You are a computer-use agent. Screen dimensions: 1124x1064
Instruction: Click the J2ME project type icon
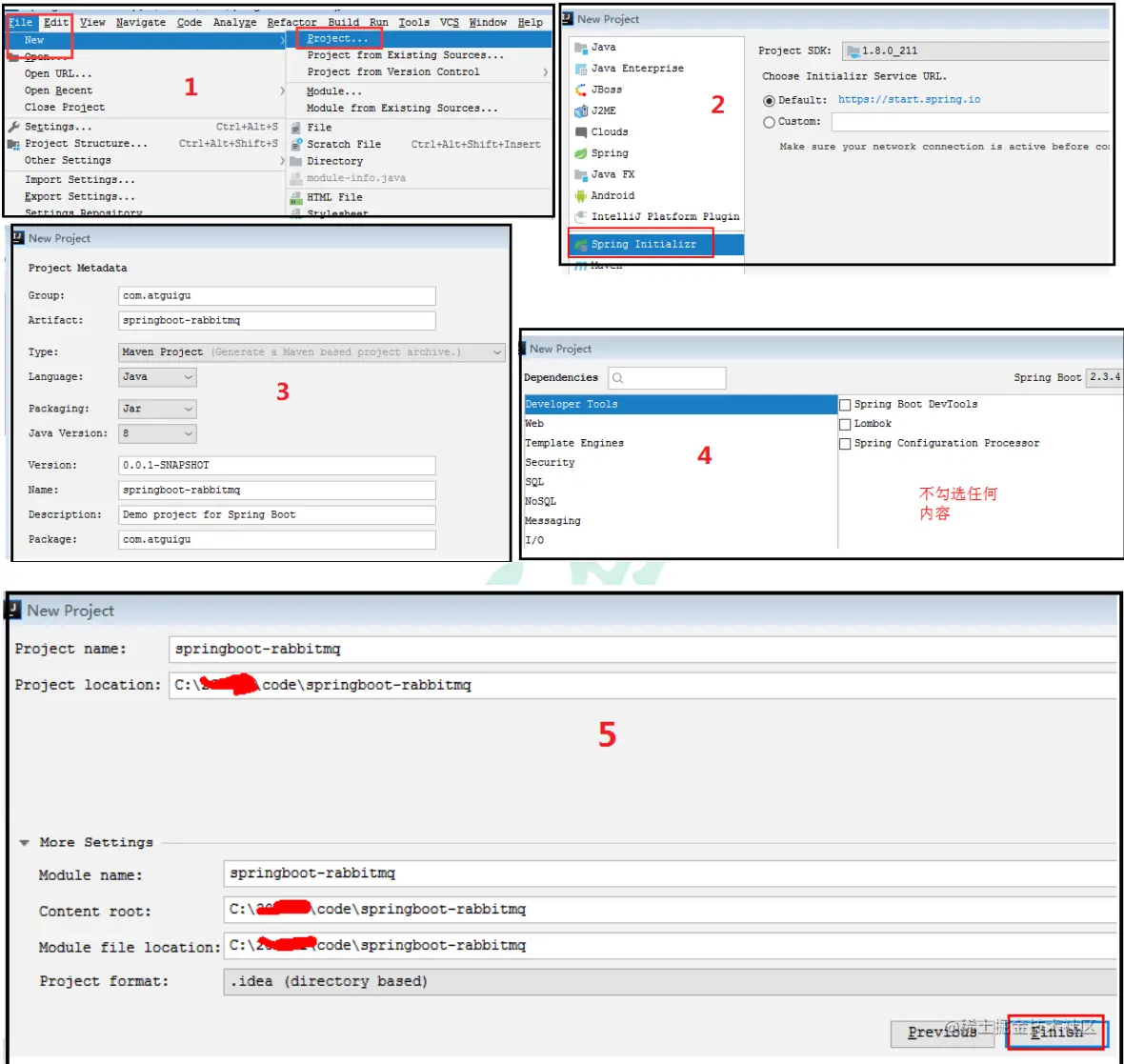(x=581, y=111)
